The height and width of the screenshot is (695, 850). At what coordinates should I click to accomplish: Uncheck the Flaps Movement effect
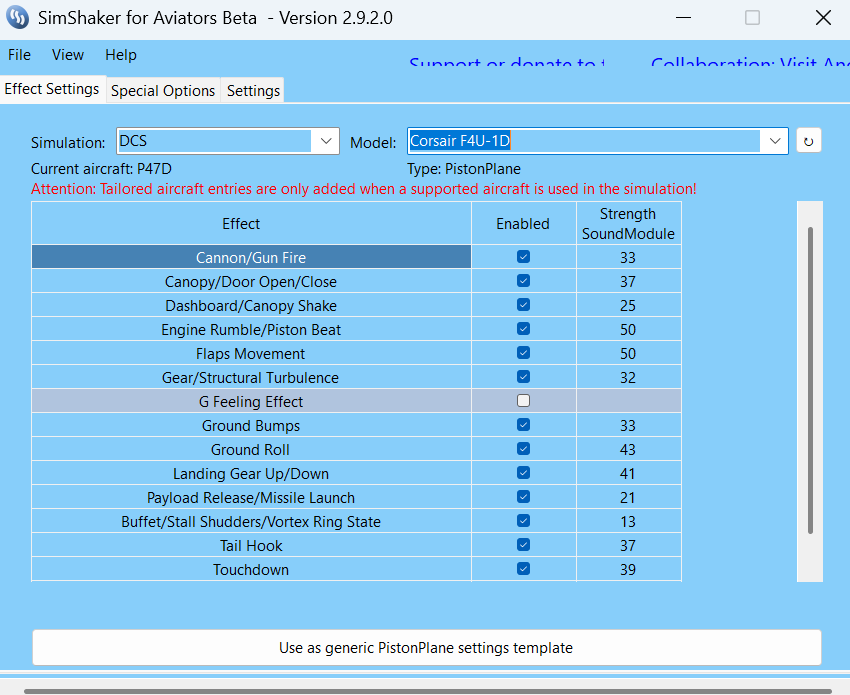click(523, 353)
